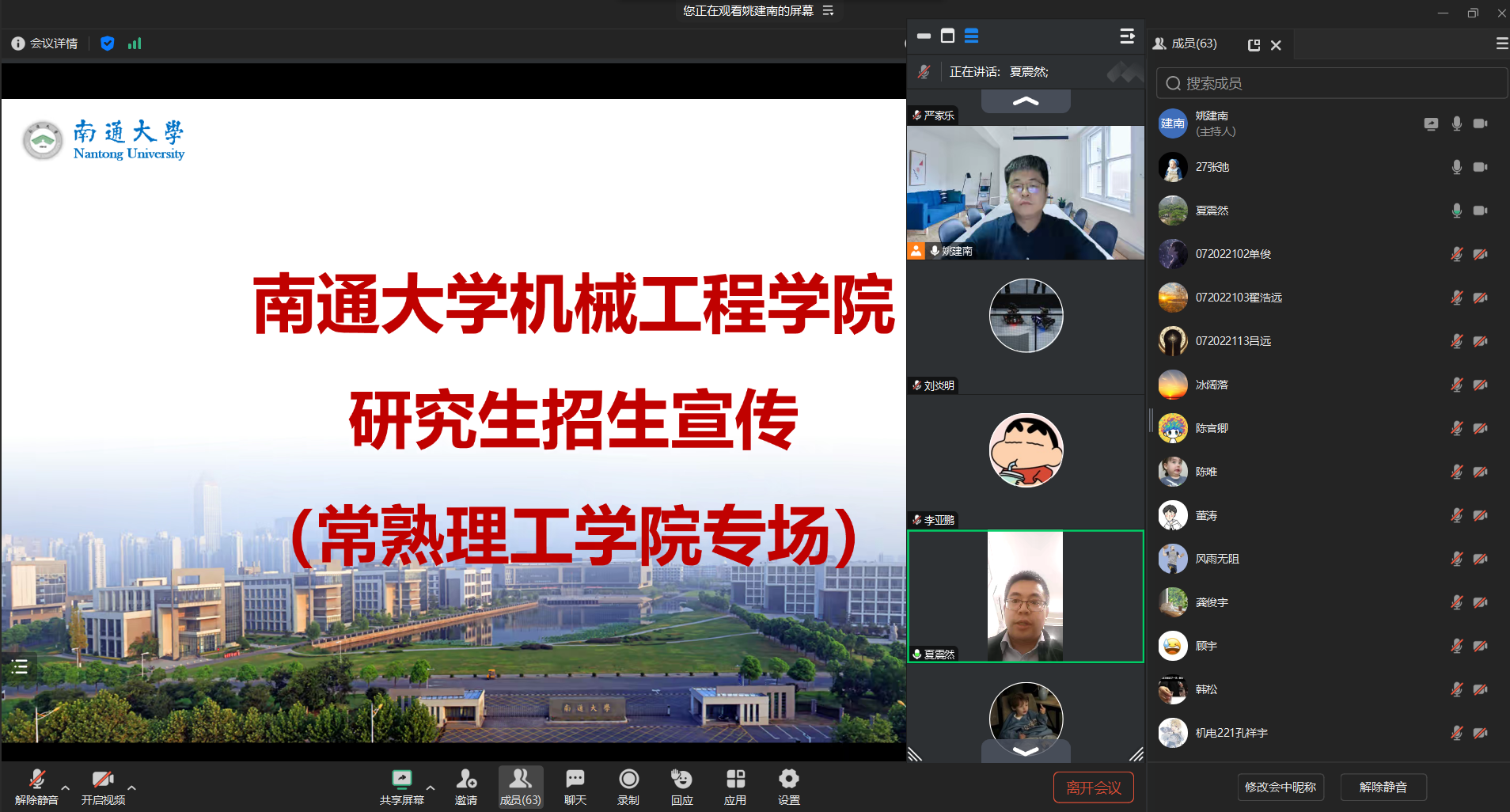Open Settings gear

789,787
